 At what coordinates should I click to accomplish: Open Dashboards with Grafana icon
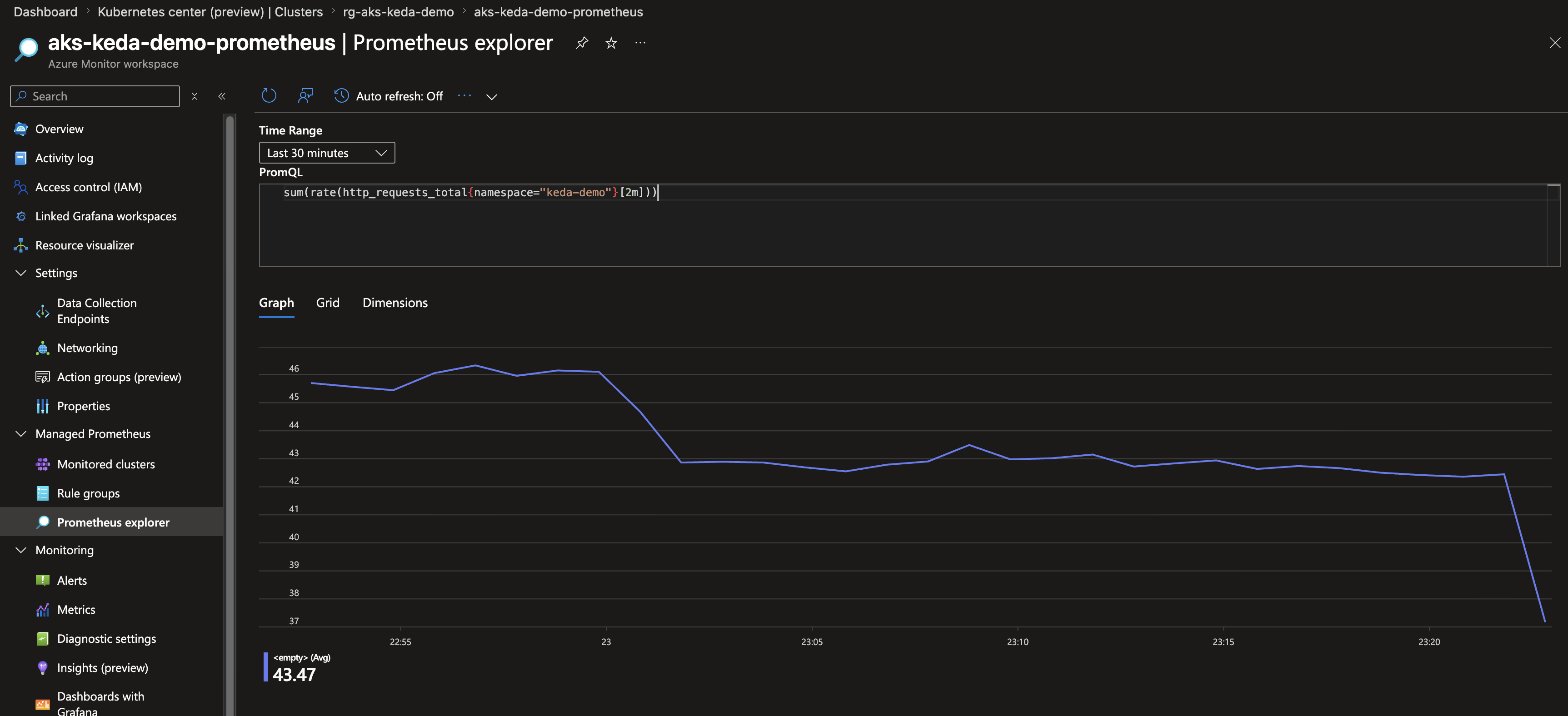(x=43, y=704)
